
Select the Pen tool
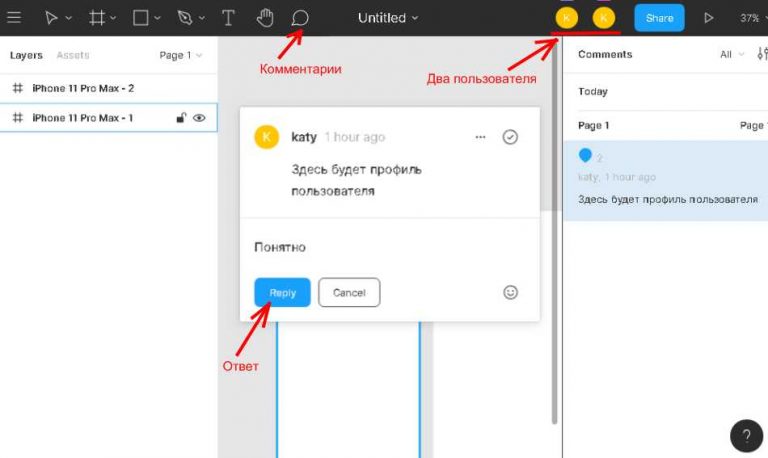click(184, 18)
